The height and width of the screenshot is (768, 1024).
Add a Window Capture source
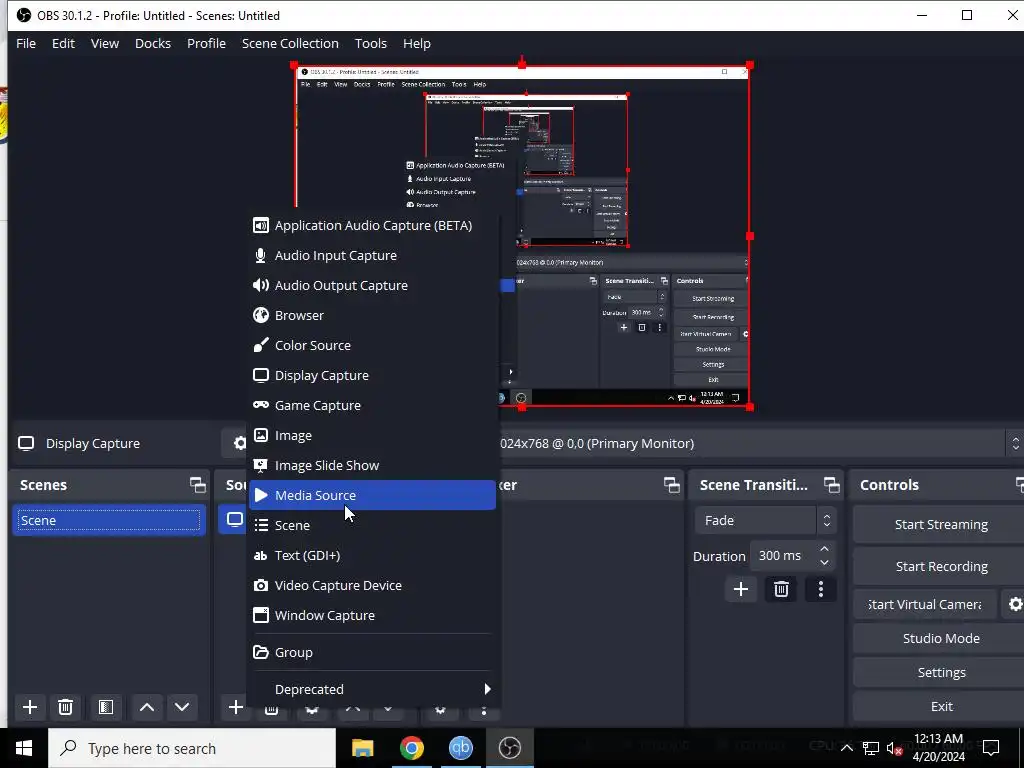pyautogui.click(x=372, y=615)
